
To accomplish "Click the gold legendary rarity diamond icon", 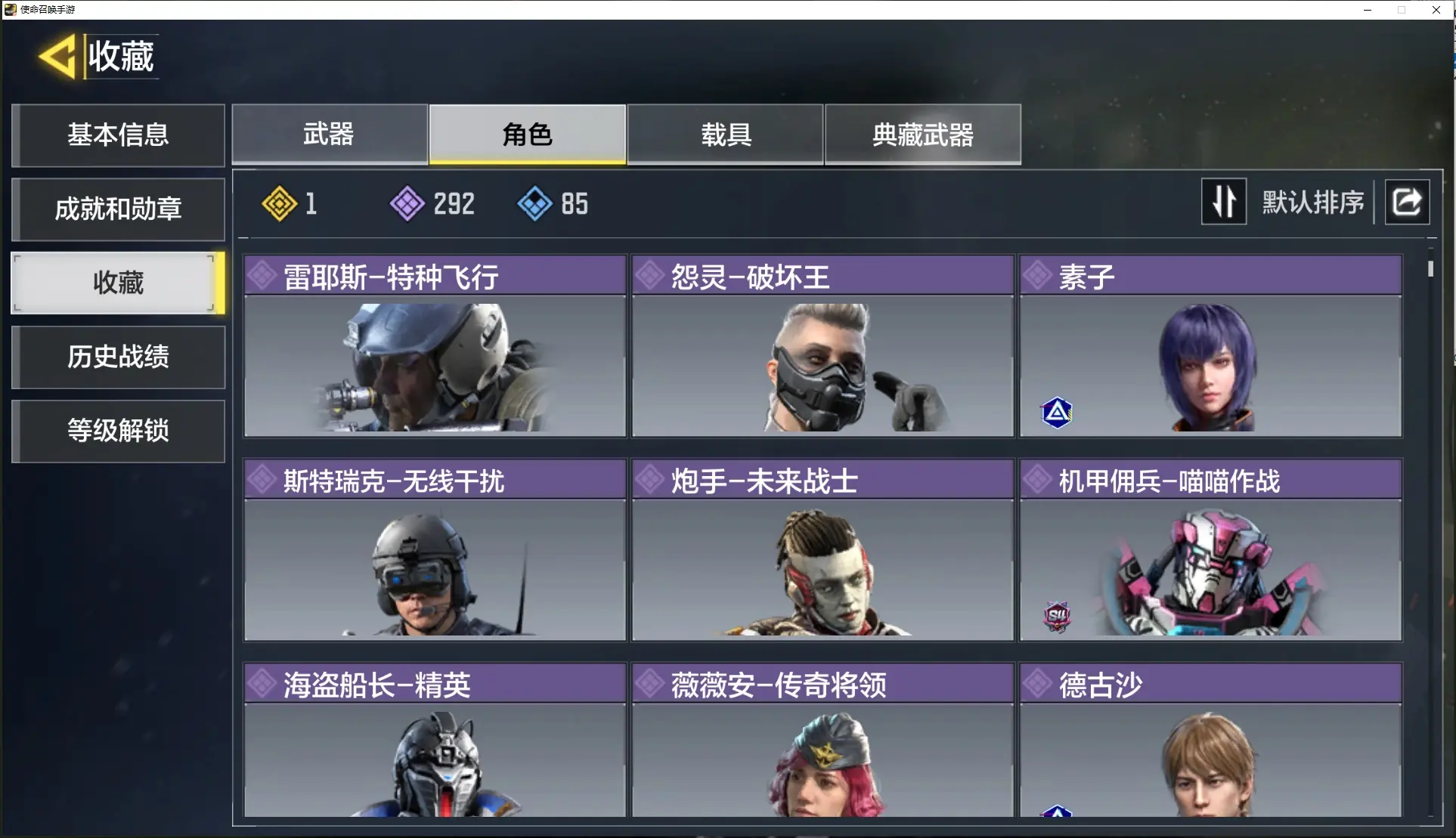I will pyautogui.click(x=279, y=204).
